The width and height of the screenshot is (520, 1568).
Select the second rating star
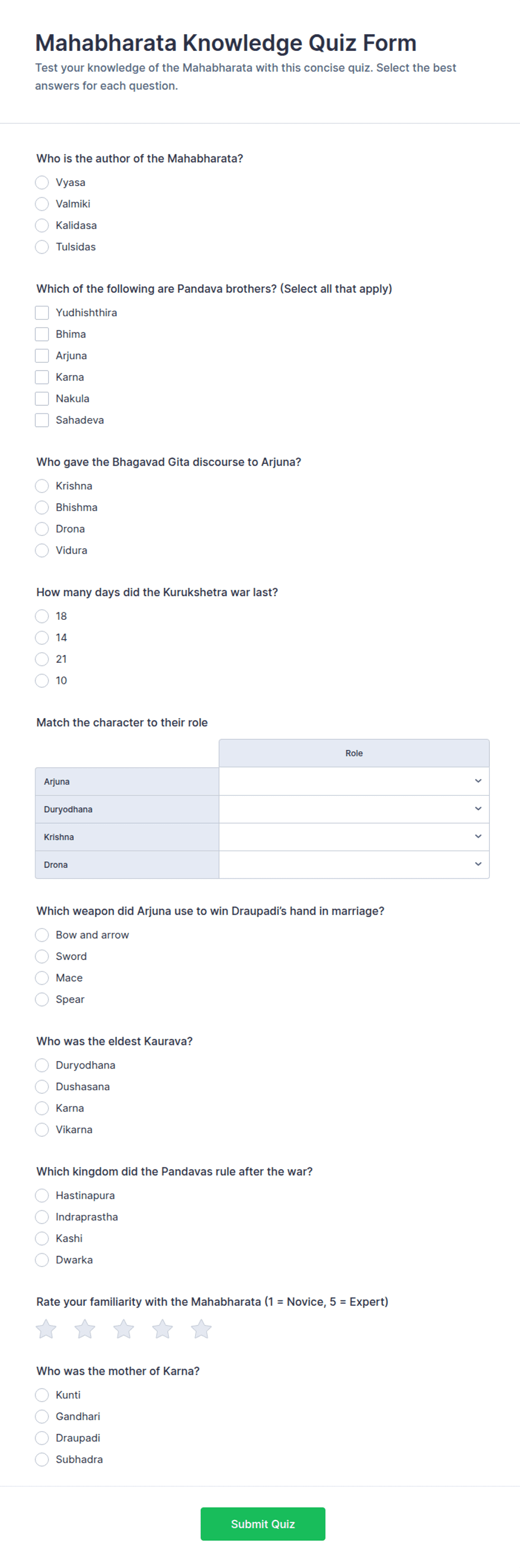pos(84,1329)
